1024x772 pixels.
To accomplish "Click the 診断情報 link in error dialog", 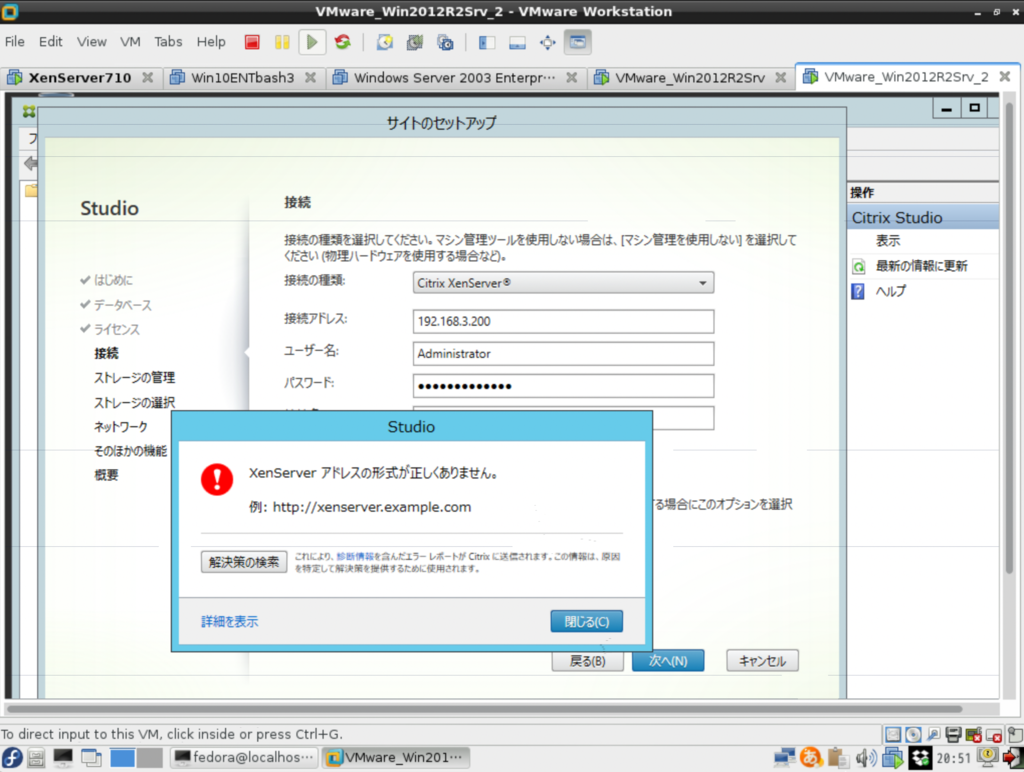I will [355, 556].
